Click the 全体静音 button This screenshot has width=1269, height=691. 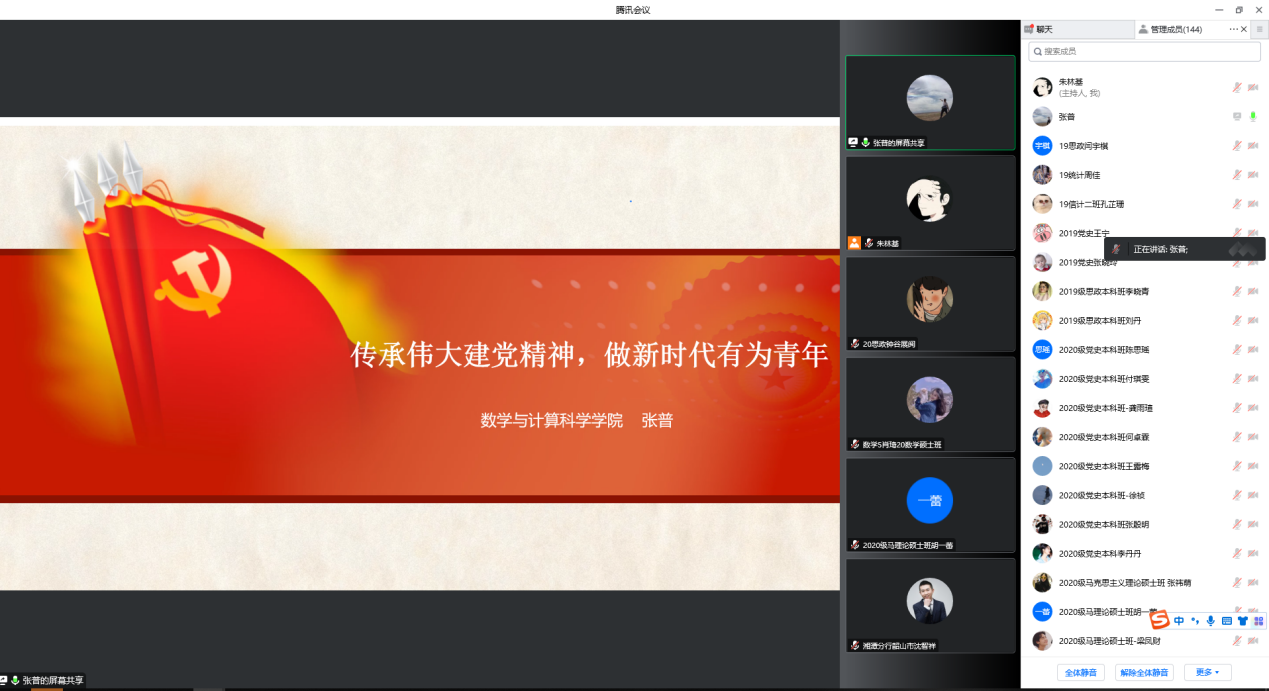pos(1080,673)
